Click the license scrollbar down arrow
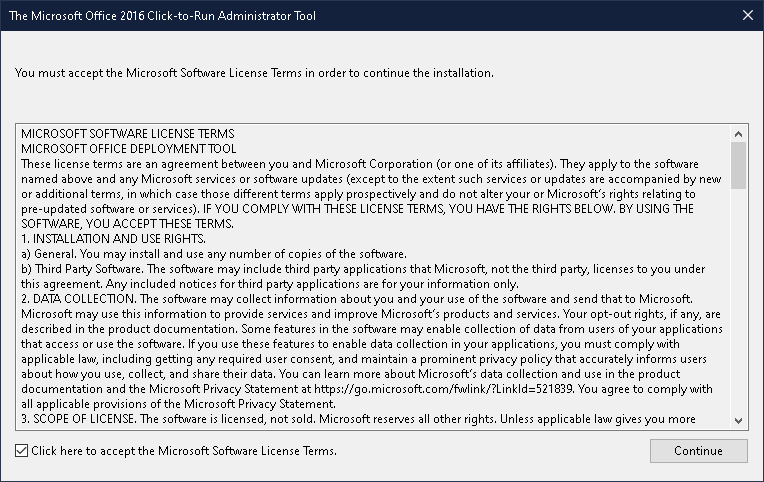Image resolution: width=764 pixels, height=482 pixels. point(739,421)
